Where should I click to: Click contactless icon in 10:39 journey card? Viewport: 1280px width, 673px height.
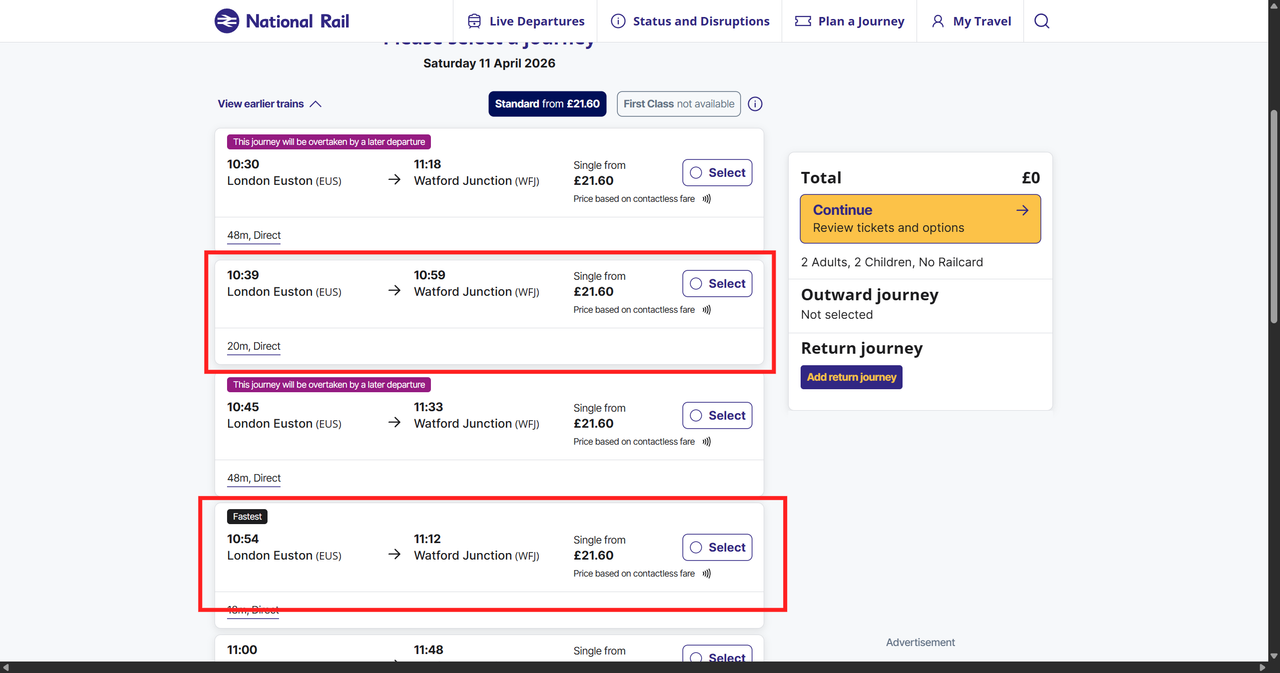pyautogui.click(x=707, y=310)
